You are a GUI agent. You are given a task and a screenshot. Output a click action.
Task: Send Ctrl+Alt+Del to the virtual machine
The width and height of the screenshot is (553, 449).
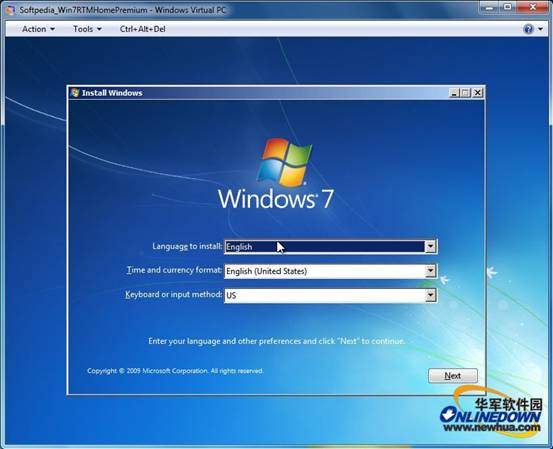pyautogui.click(x=142, y=29)
